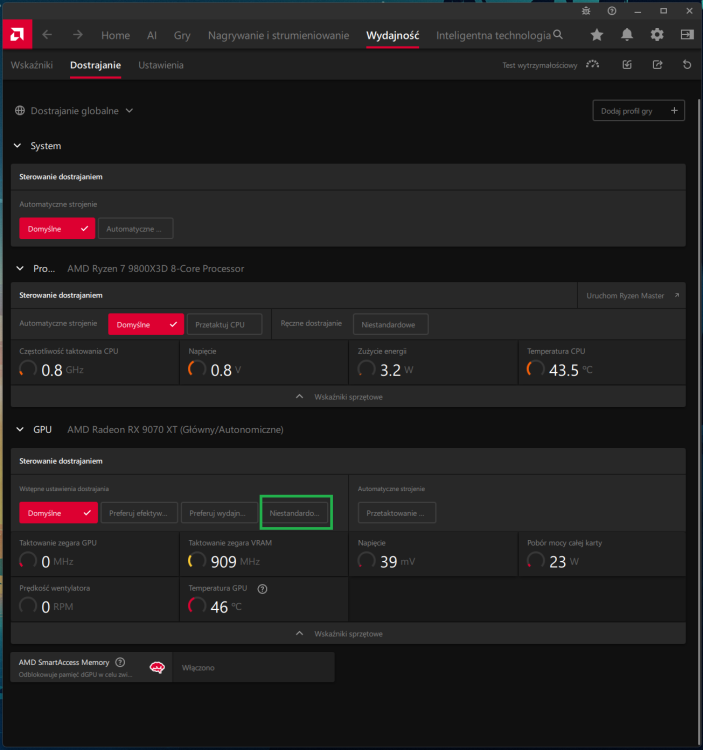The image size is (703, 750).
Task: Open the search magnifier icon
Action: 558,35
